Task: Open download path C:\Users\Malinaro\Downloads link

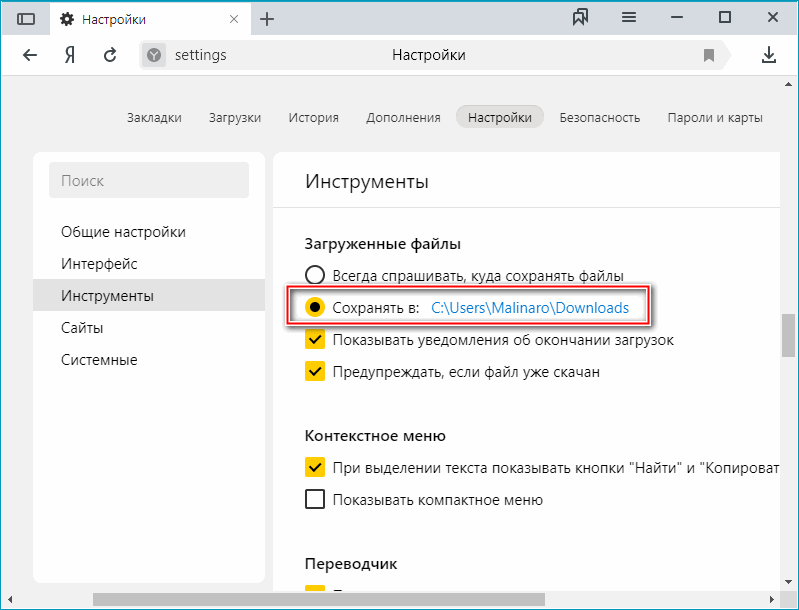Action: pos(530,308)
